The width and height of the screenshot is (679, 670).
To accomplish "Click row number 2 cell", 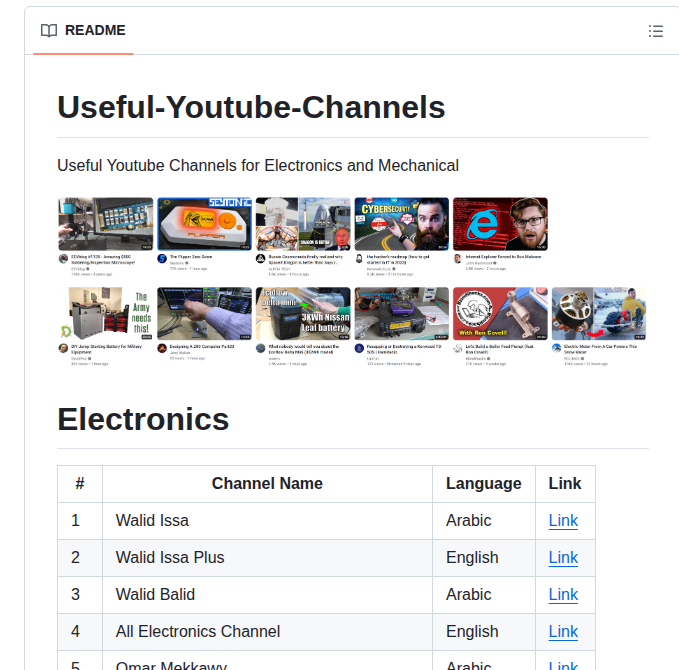I will [80, 557].
